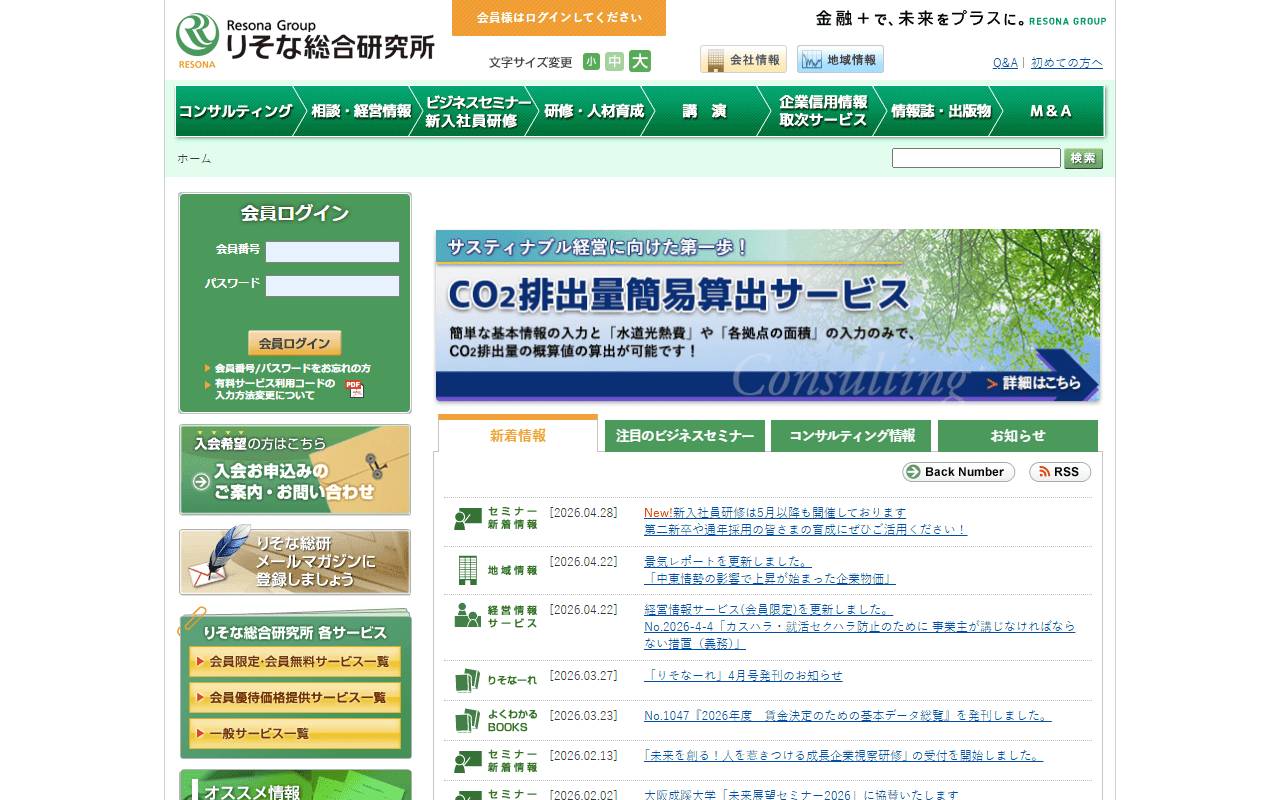Open 相談・経営情報 menu
1280x800 pixels.
coord(359,111)
